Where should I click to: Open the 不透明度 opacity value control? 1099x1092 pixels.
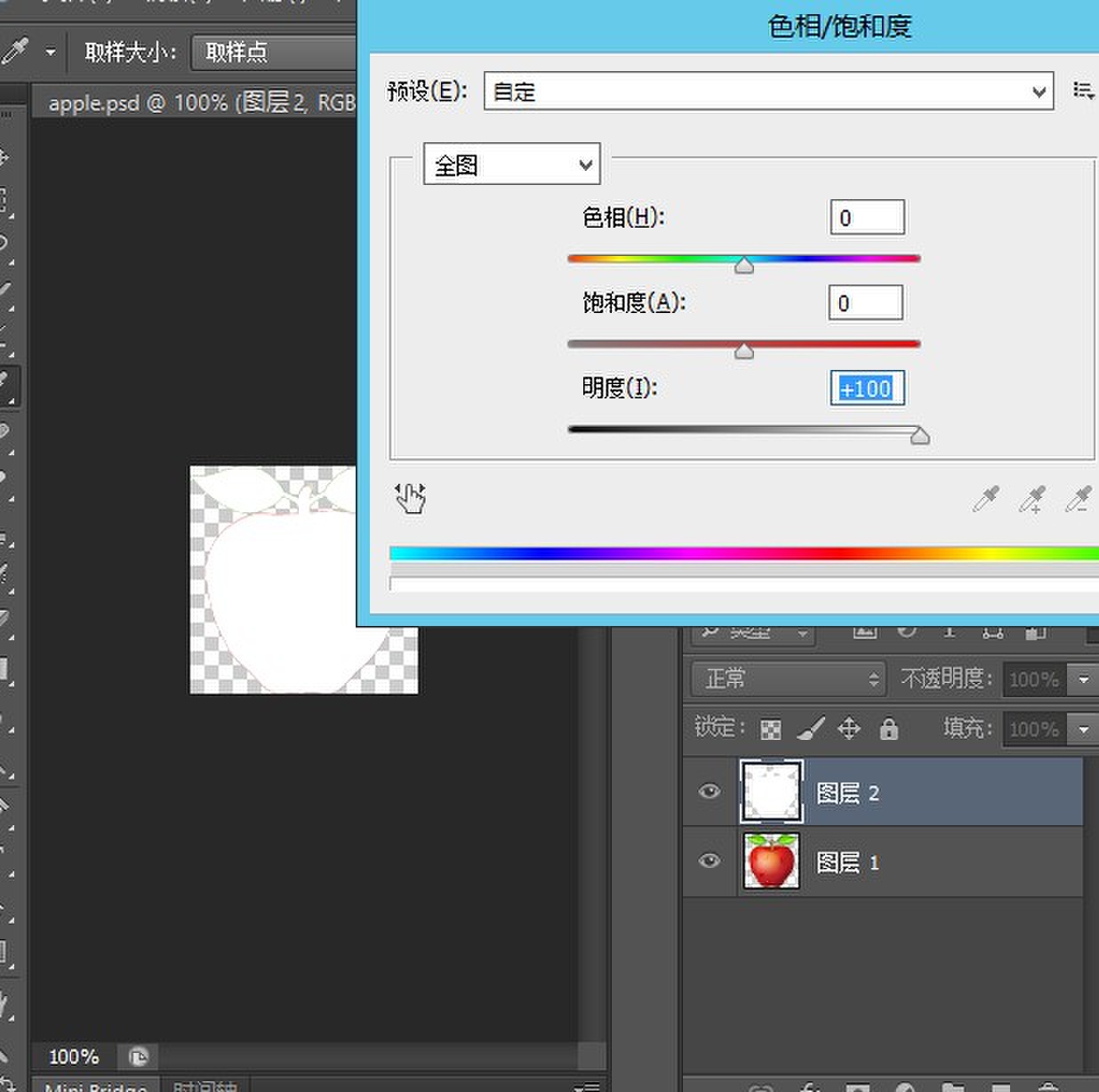pos(1051,678)
